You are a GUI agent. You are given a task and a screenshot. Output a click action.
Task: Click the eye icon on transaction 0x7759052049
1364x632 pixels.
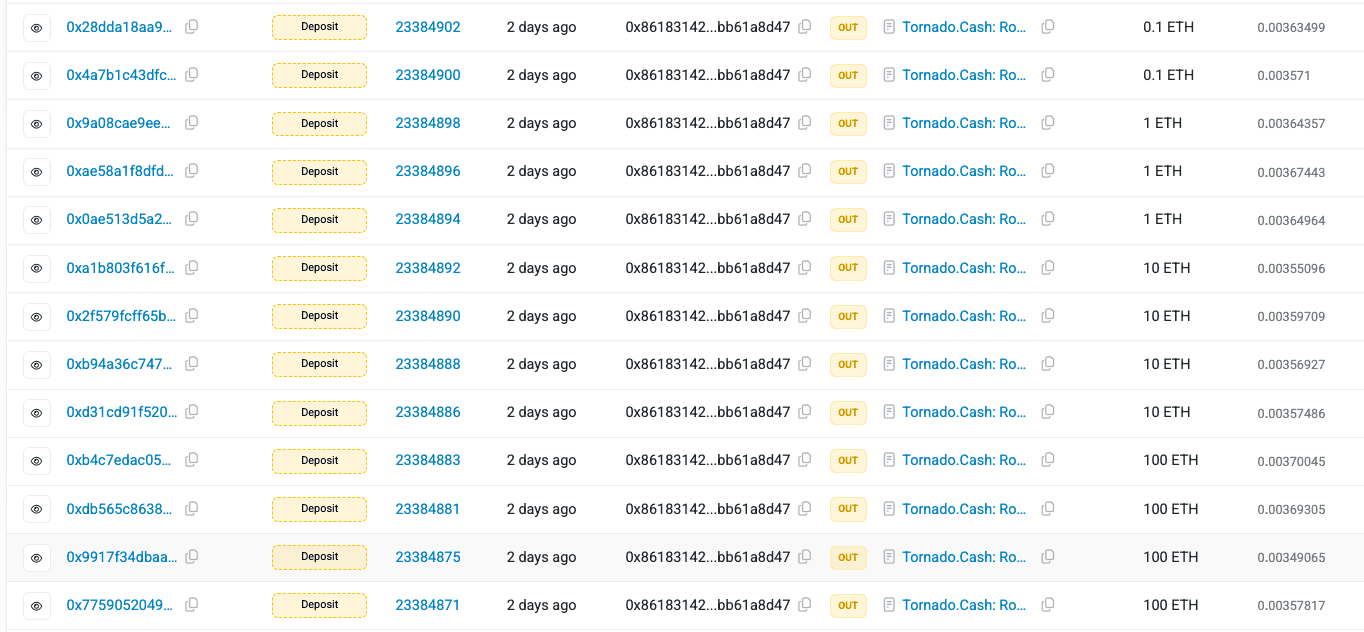click(36, 605)
